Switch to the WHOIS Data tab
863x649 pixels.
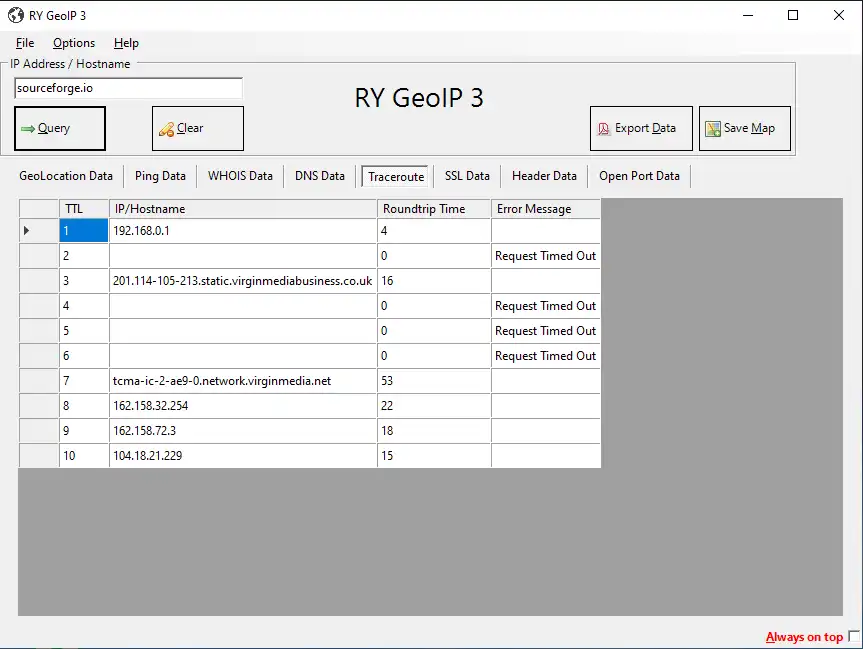(240, 176)
